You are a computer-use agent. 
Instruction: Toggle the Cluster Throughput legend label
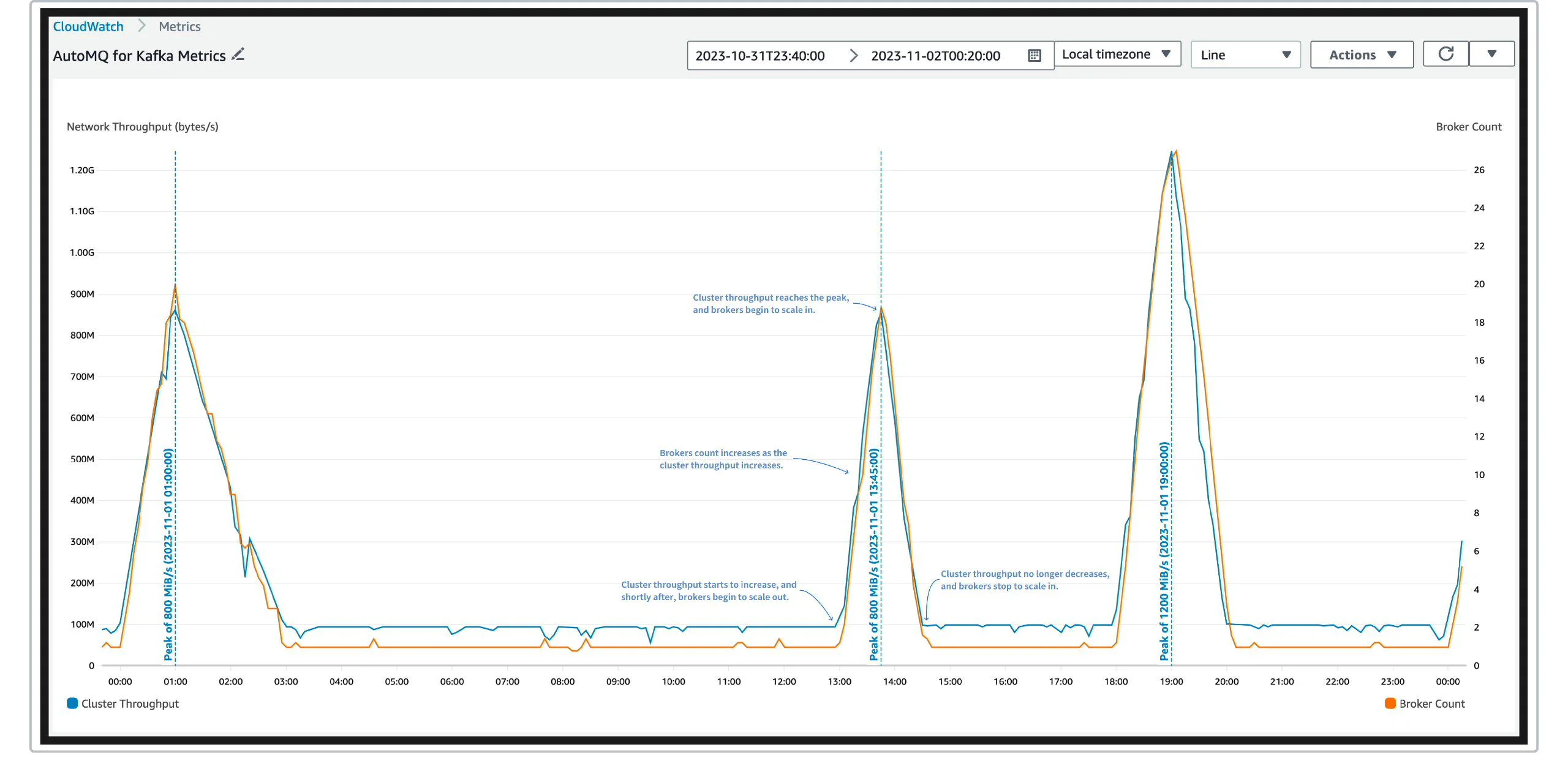tap(130, 703)
